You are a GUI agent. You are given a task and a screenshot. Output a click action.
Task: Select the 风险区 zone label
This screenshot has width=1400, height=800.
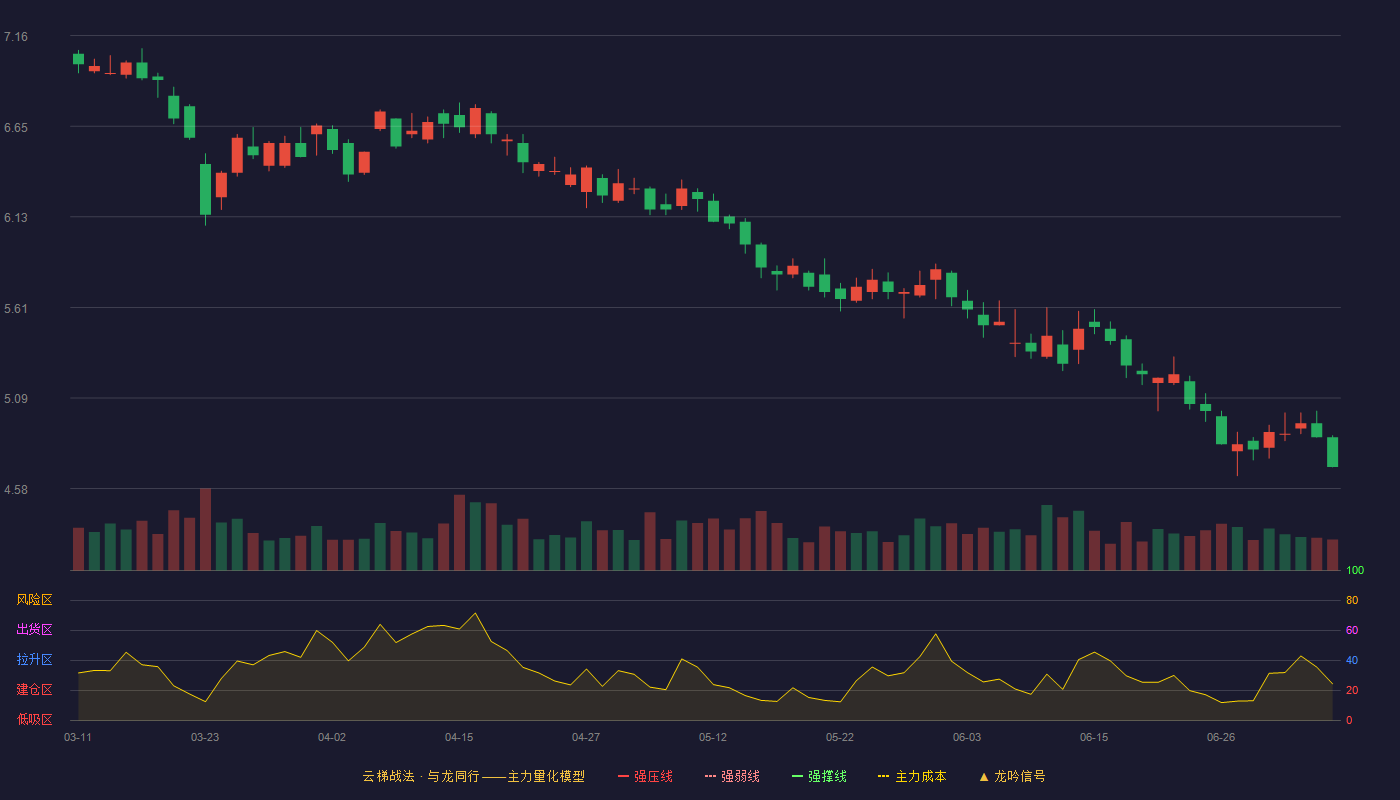[34, 600]
